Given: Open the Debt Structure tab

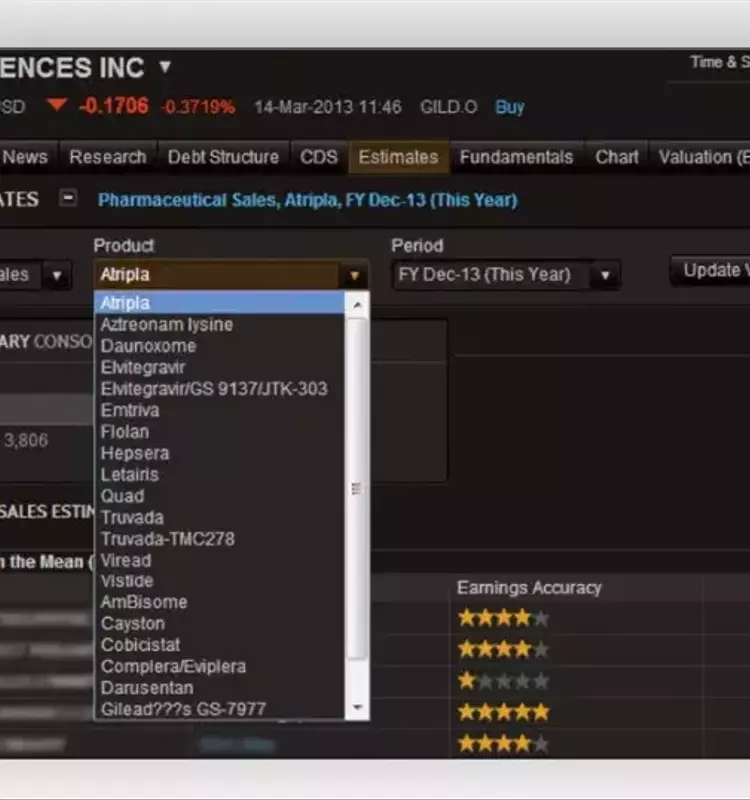Looking at the screenshot, I should 223,157.
